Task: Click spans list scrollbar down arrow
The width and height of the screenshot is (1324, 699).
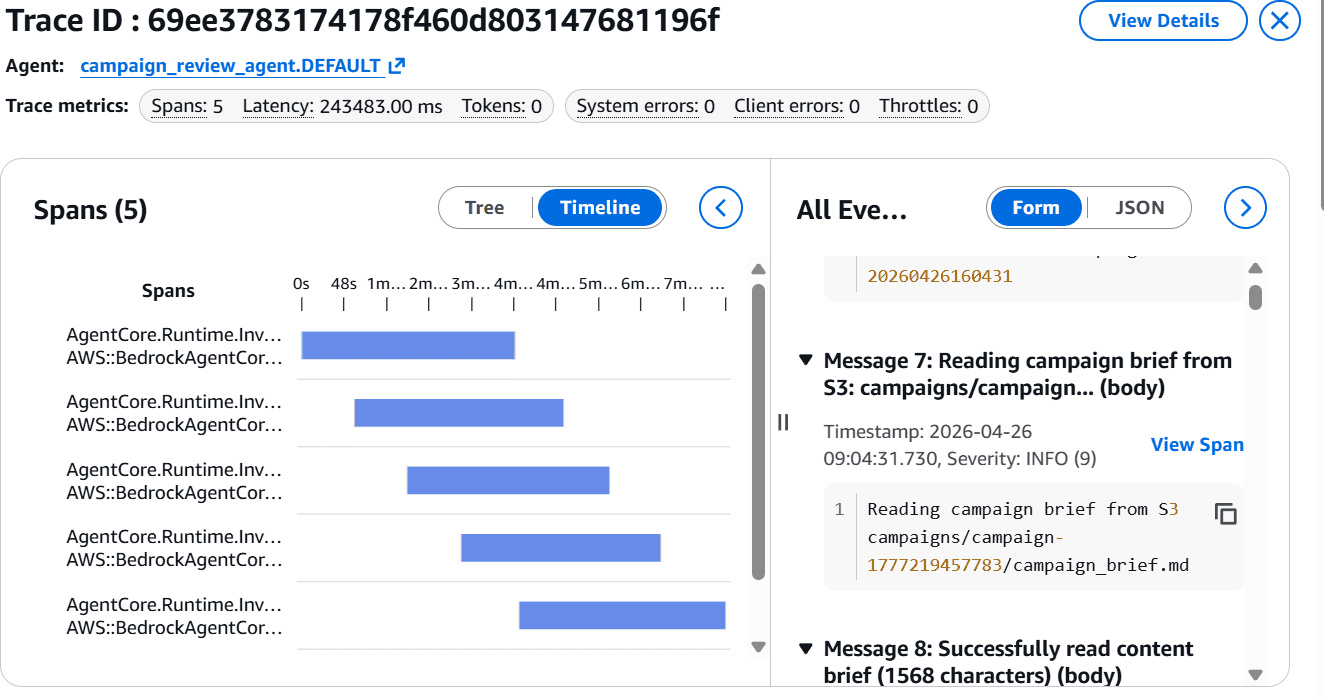Action: point(758,647)
